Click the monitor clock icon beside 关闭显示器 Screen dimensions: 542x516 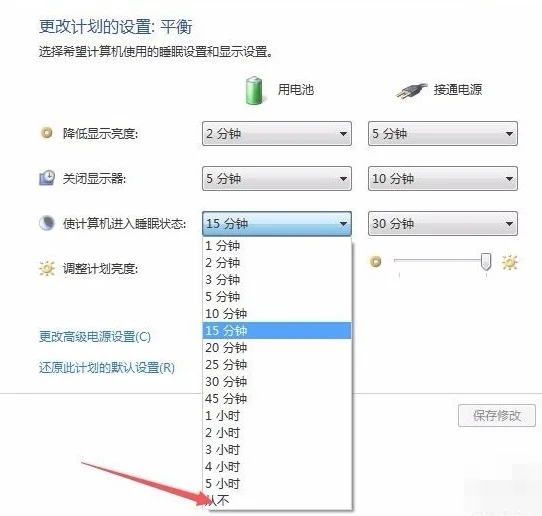point(47,178)
